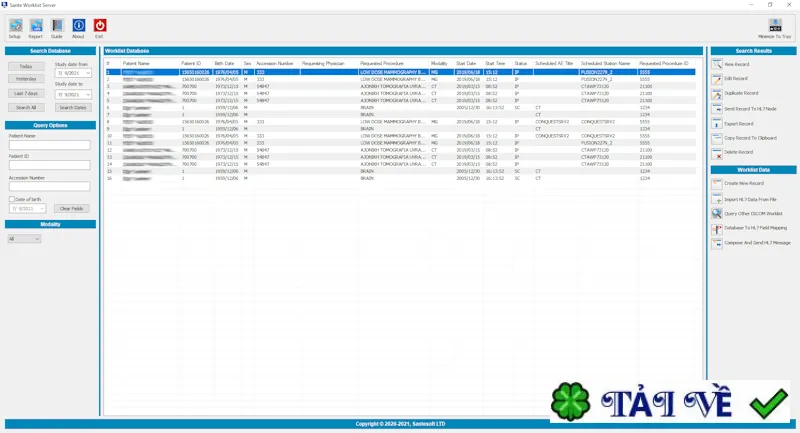Open the Report toolbar icon
This screenshot has width=800, height=433.
click(x=36, y=26)
